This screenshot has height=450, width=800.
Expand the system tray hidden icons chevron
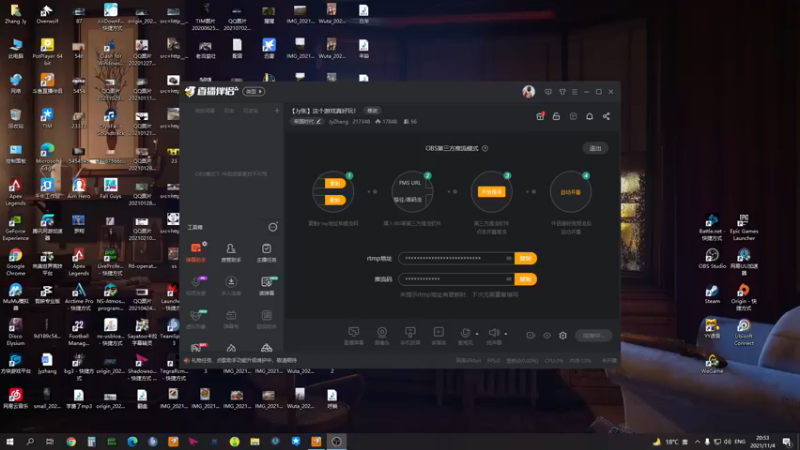(697, 441)
